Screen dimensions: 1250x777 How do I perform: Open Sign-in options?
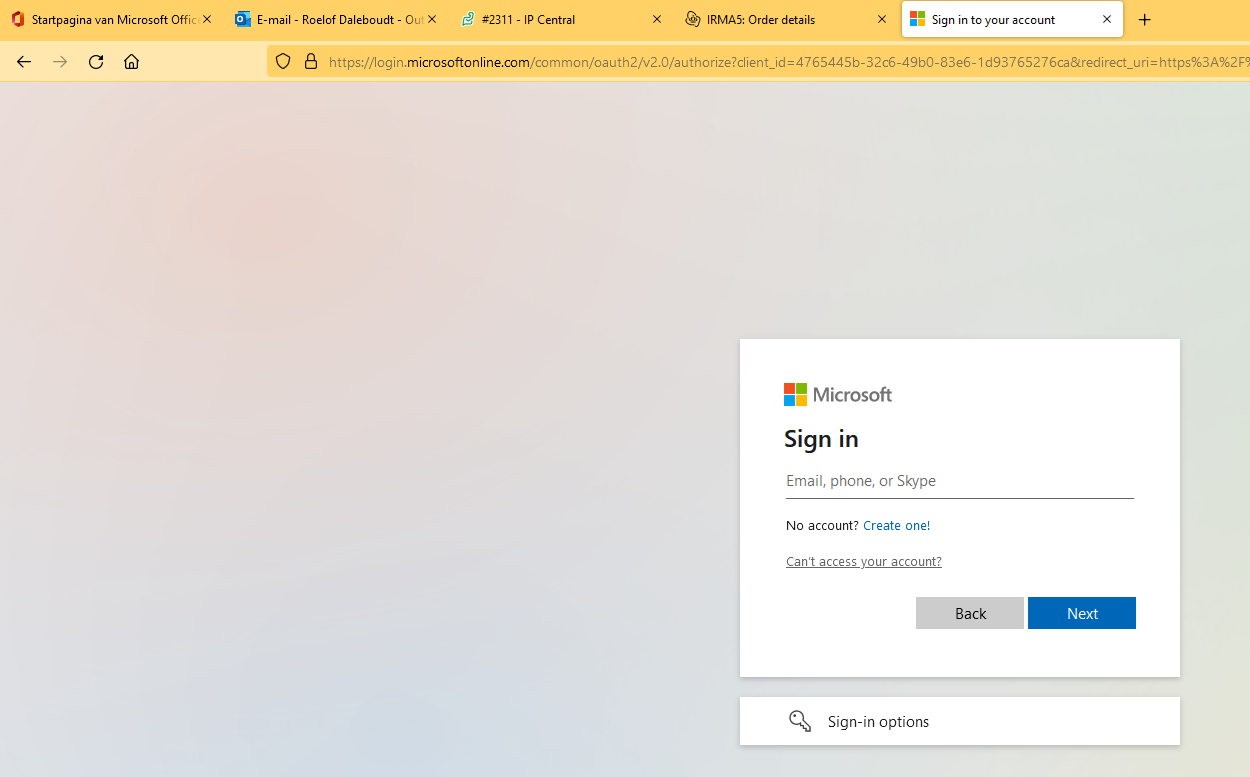tap(960, 721)
